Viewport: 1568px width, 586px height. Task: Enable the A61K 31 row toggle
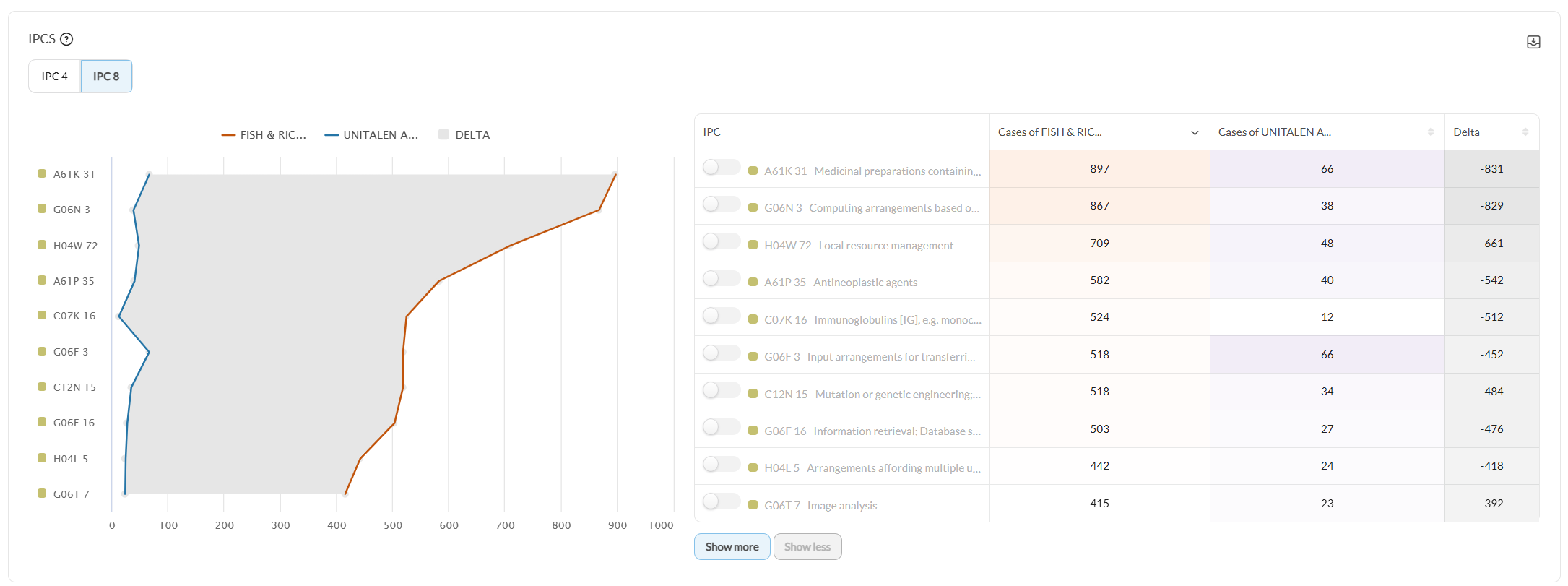tap(721, 168)
